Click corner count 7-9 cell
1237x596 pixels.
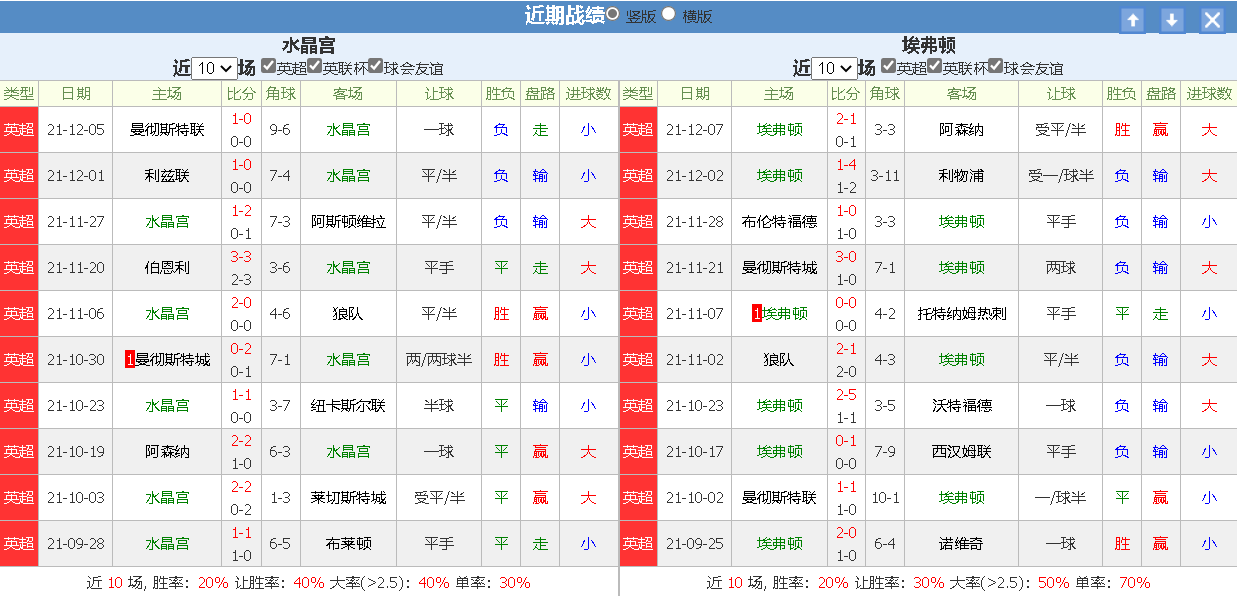pos(885,451)
